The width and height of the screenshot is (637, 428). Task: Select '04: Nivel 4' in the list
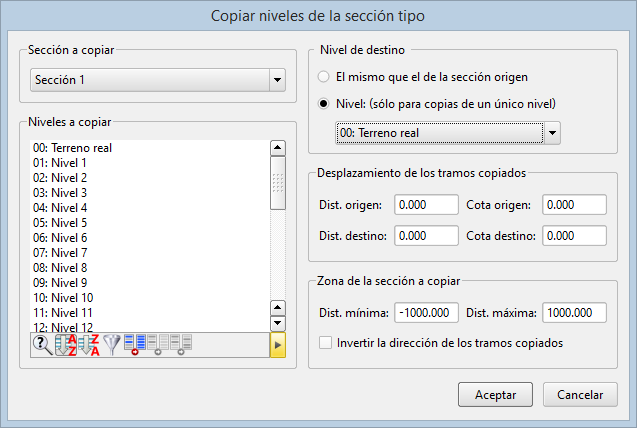coord(150,208)
